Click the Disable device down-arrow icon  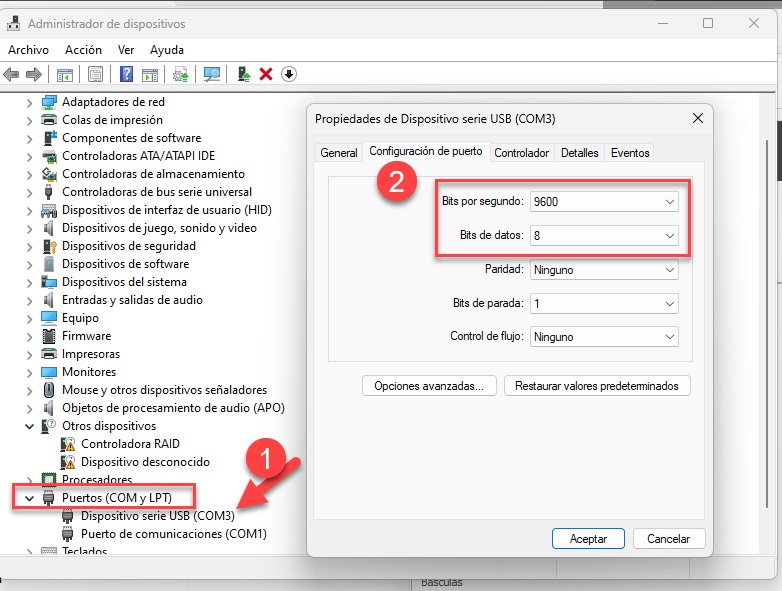click(x=289, y=74)
